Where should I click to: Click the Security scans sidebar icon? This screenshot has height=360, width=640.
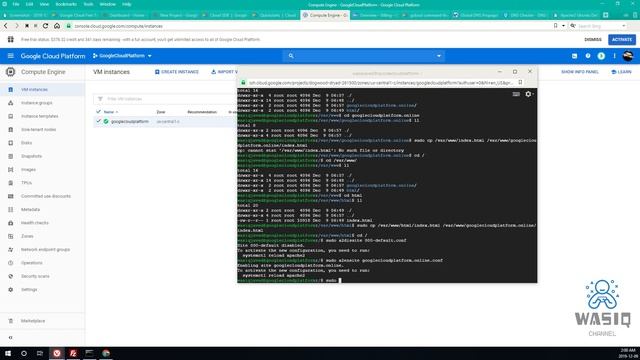pyautogui.click(x=11, y=276)
